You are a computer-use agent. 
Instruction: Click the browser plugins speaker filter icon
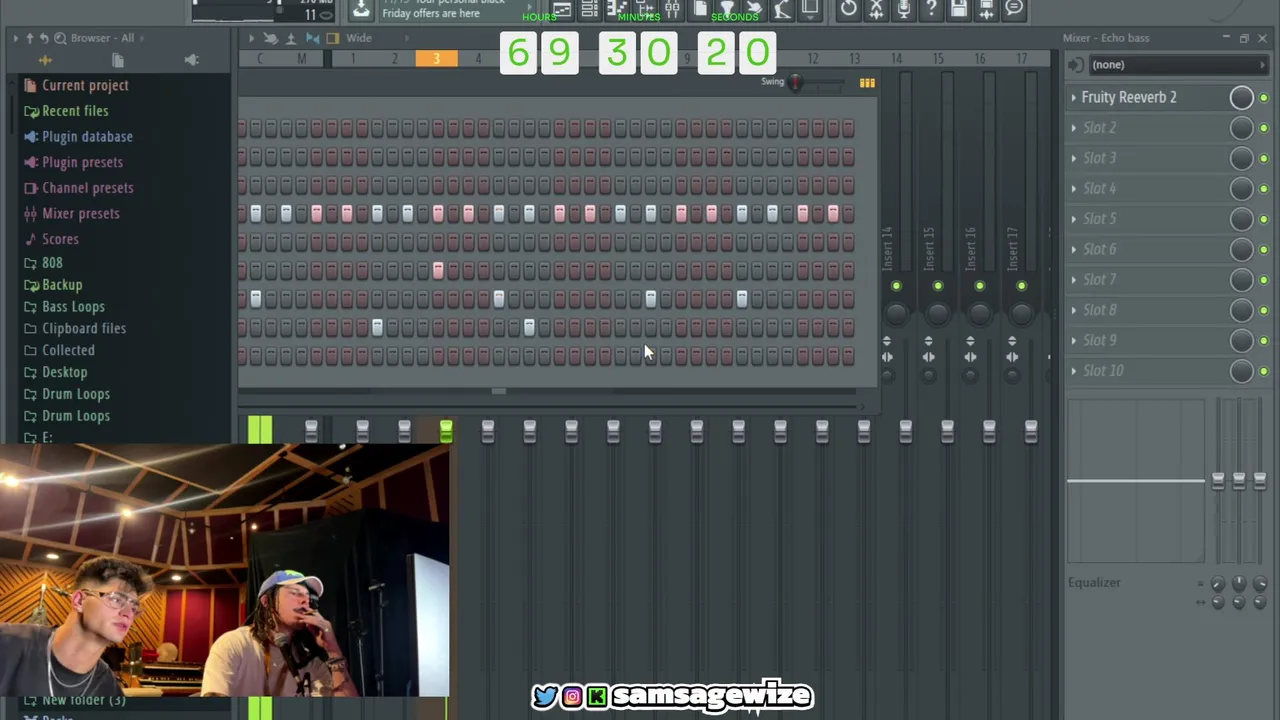click(191, 60)
